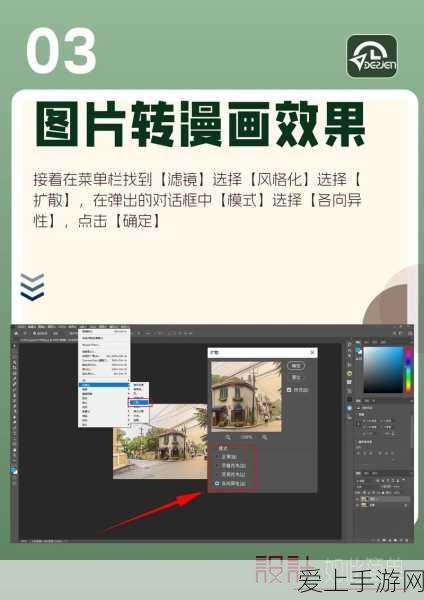Image resolution: width=424 pixels, height=600 pixels.
Task: Click the rainbow hue slider in Color panel
Action: click(408, 369)
